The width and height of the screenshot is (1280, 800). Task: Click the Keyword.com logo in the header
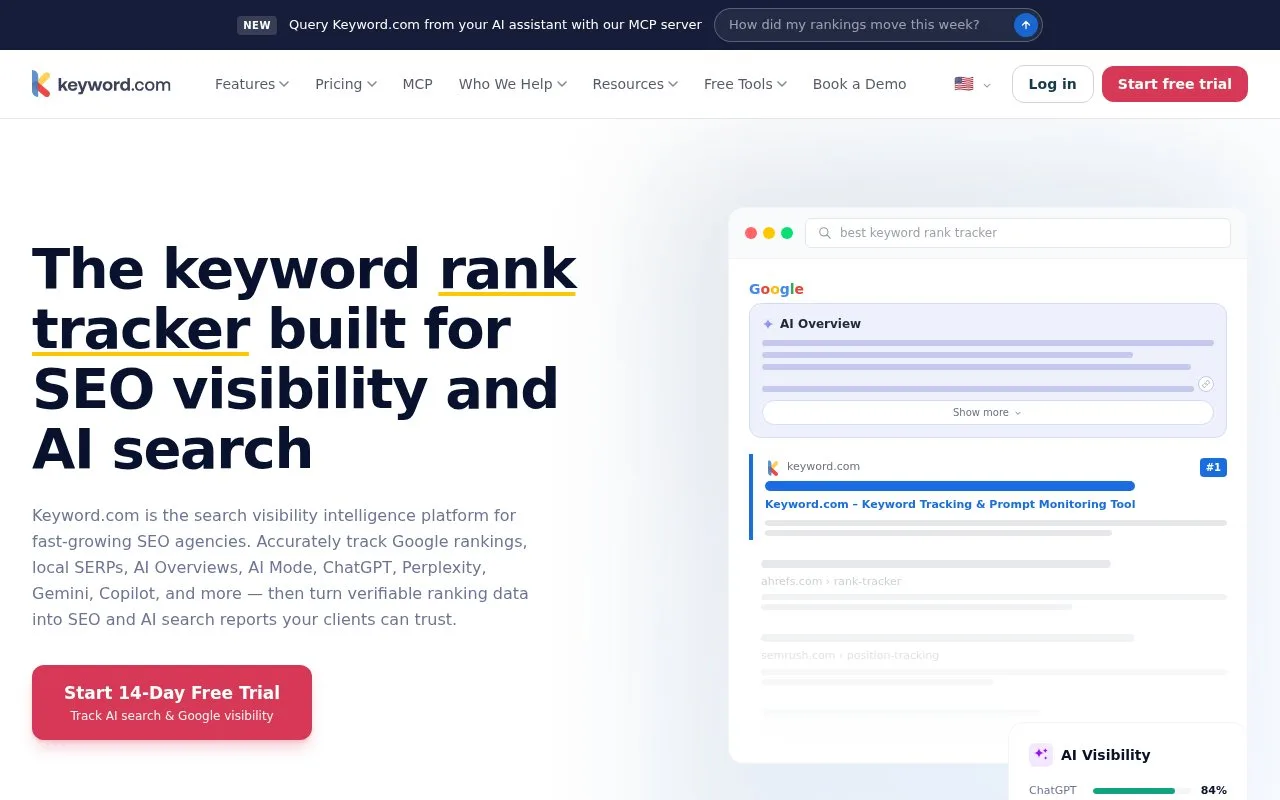tap(101, 84)
